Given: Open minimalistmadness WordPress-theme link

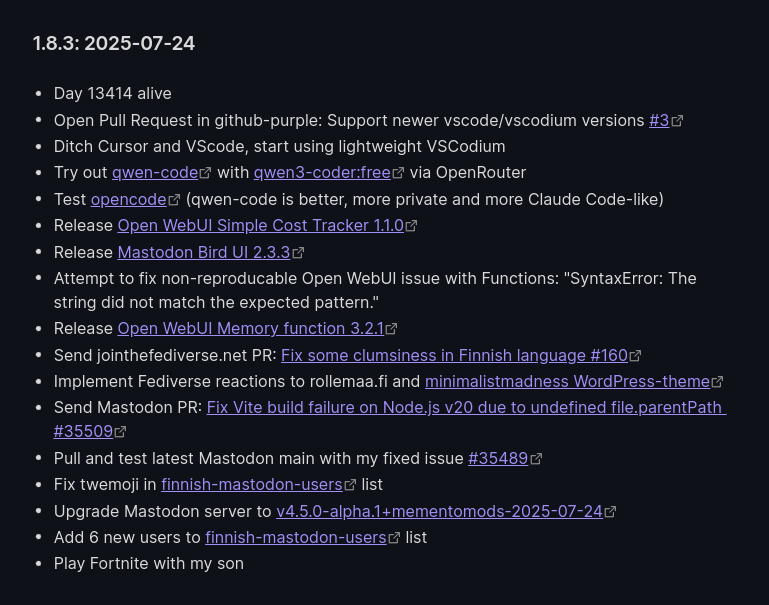Looking at the screenshot, I should 567,381.
